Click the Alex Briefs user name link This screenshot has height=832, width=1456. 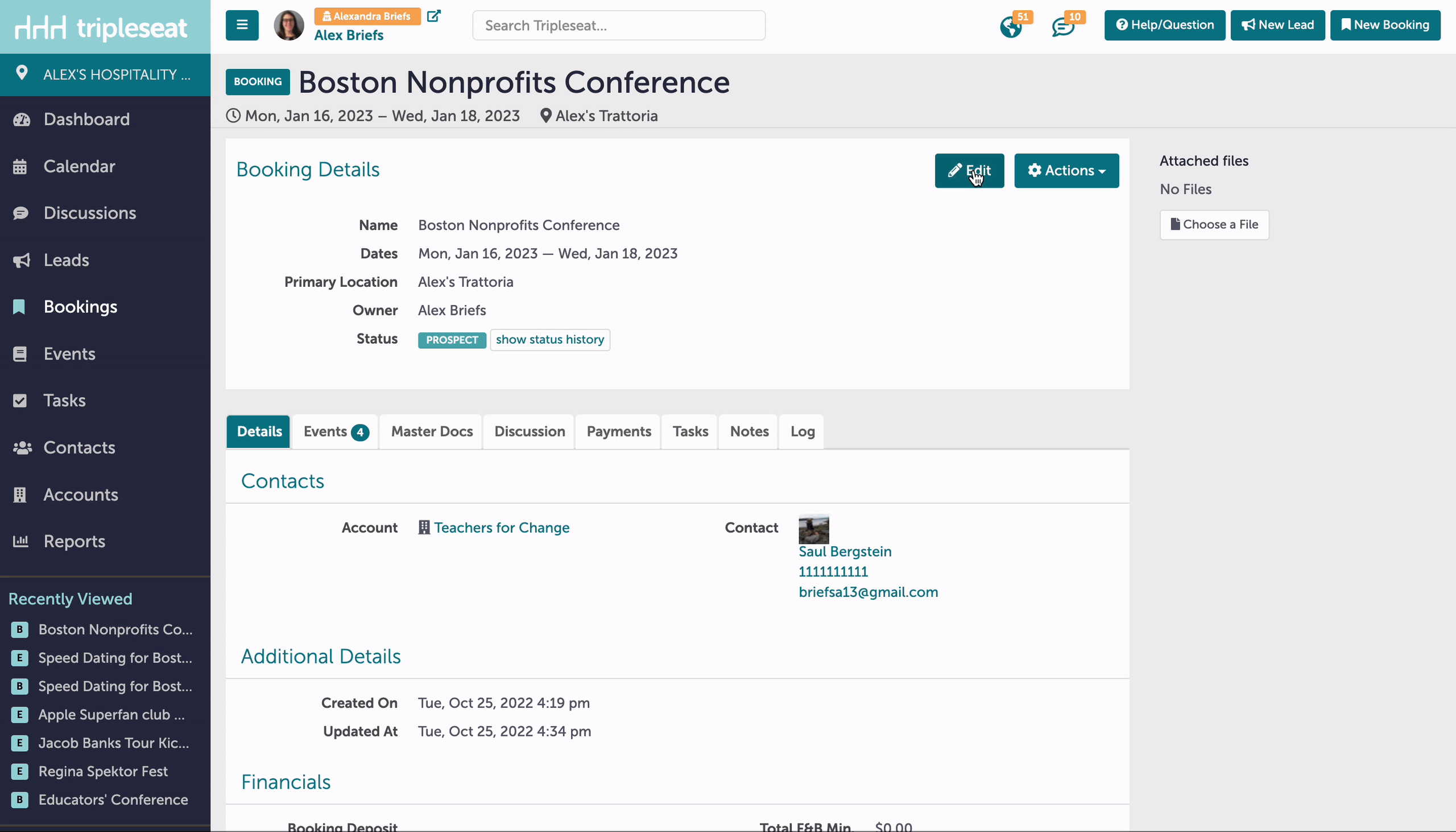[348, 35]
